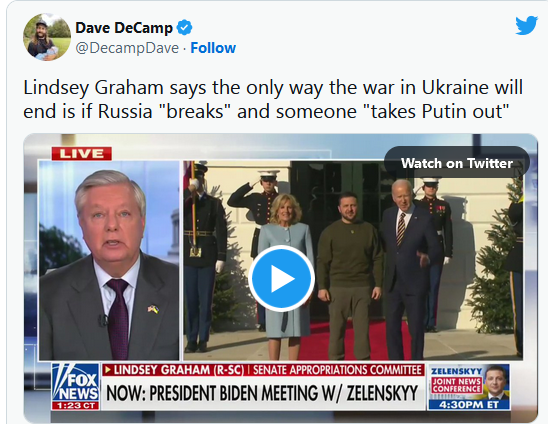Click the Twitter bird logo icon
The width and height of the screenshot is (548, 424).
point(526,25)
